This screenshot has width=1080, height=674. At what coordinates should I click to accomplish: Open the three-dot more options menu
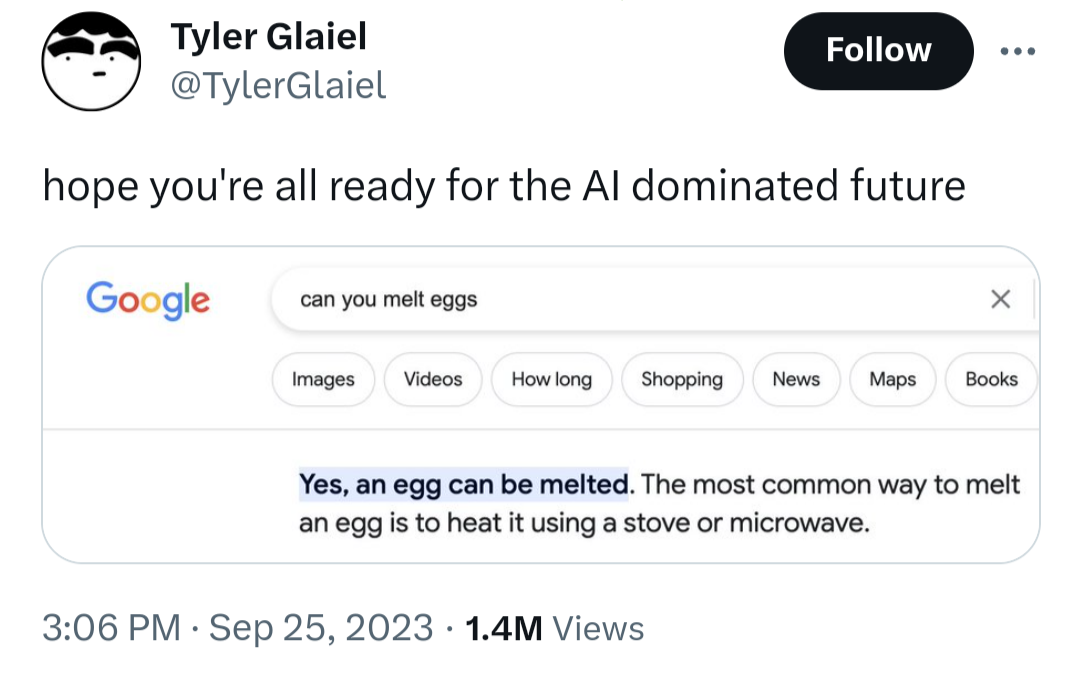(x=1018, y=51)
